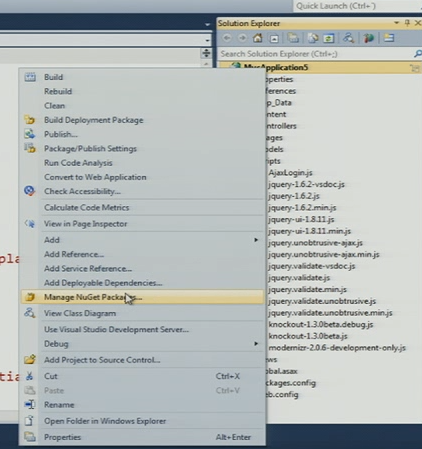Choose Rebuild from the context menu

(x=58, y=91)
